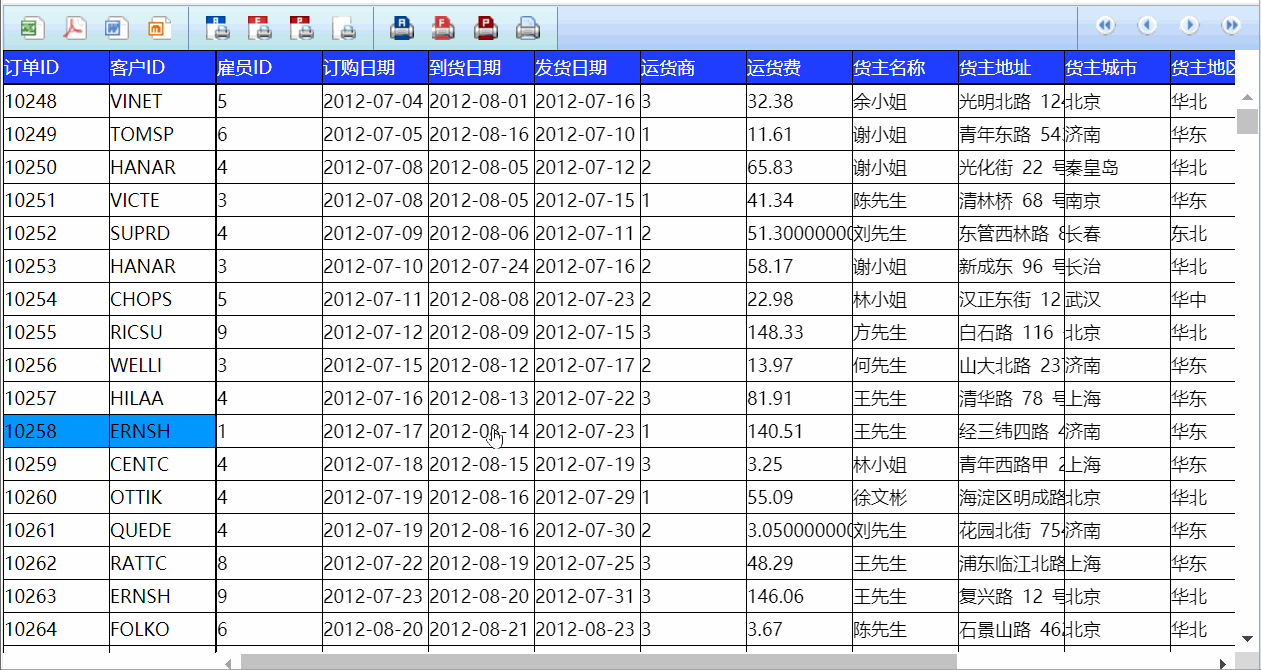Select the TOMSP customer cell

[162, 134]
